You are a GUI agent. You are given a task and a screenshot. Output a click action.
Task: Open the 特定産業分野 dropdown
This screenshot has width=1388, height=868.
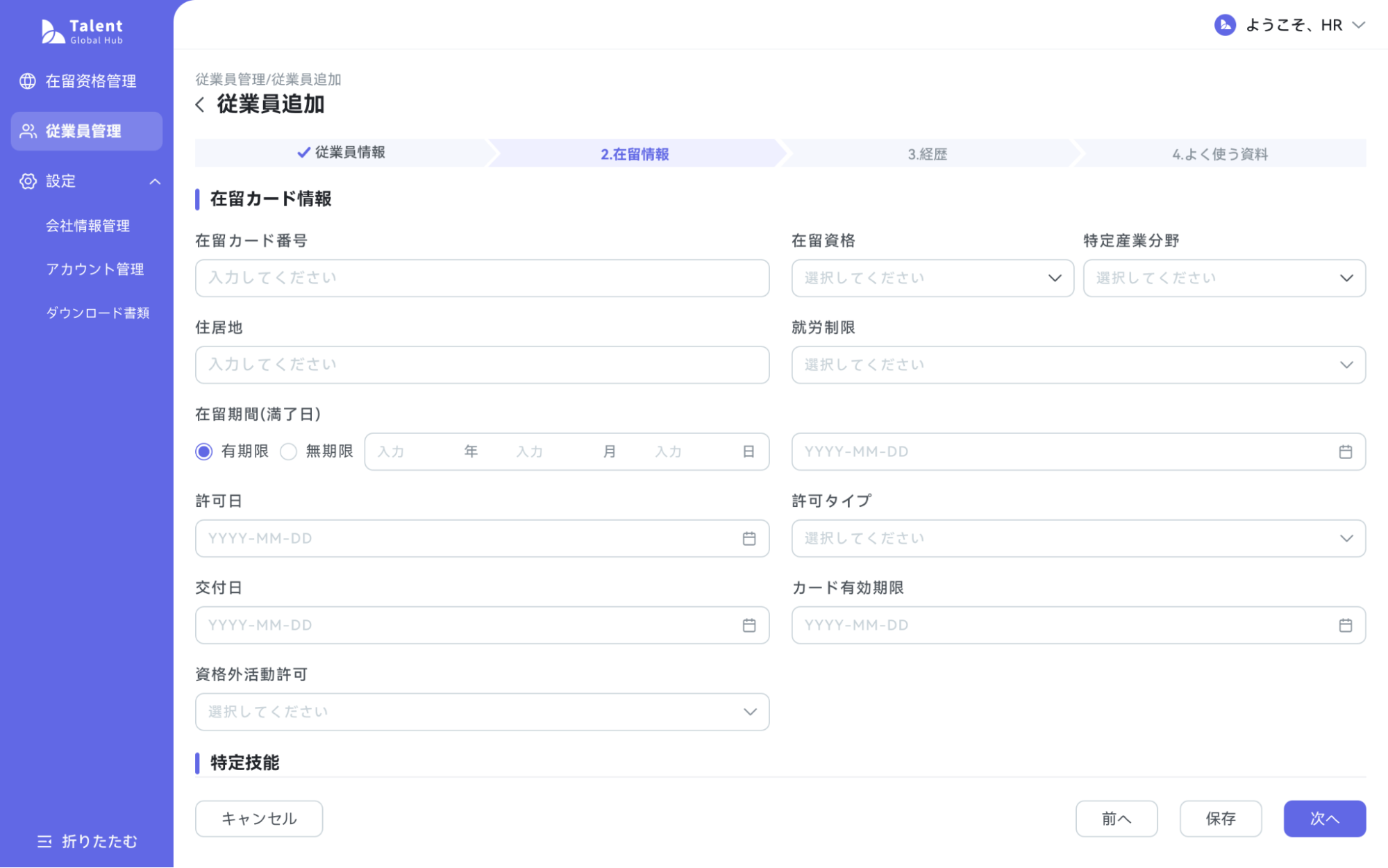tap(1223, 278)
